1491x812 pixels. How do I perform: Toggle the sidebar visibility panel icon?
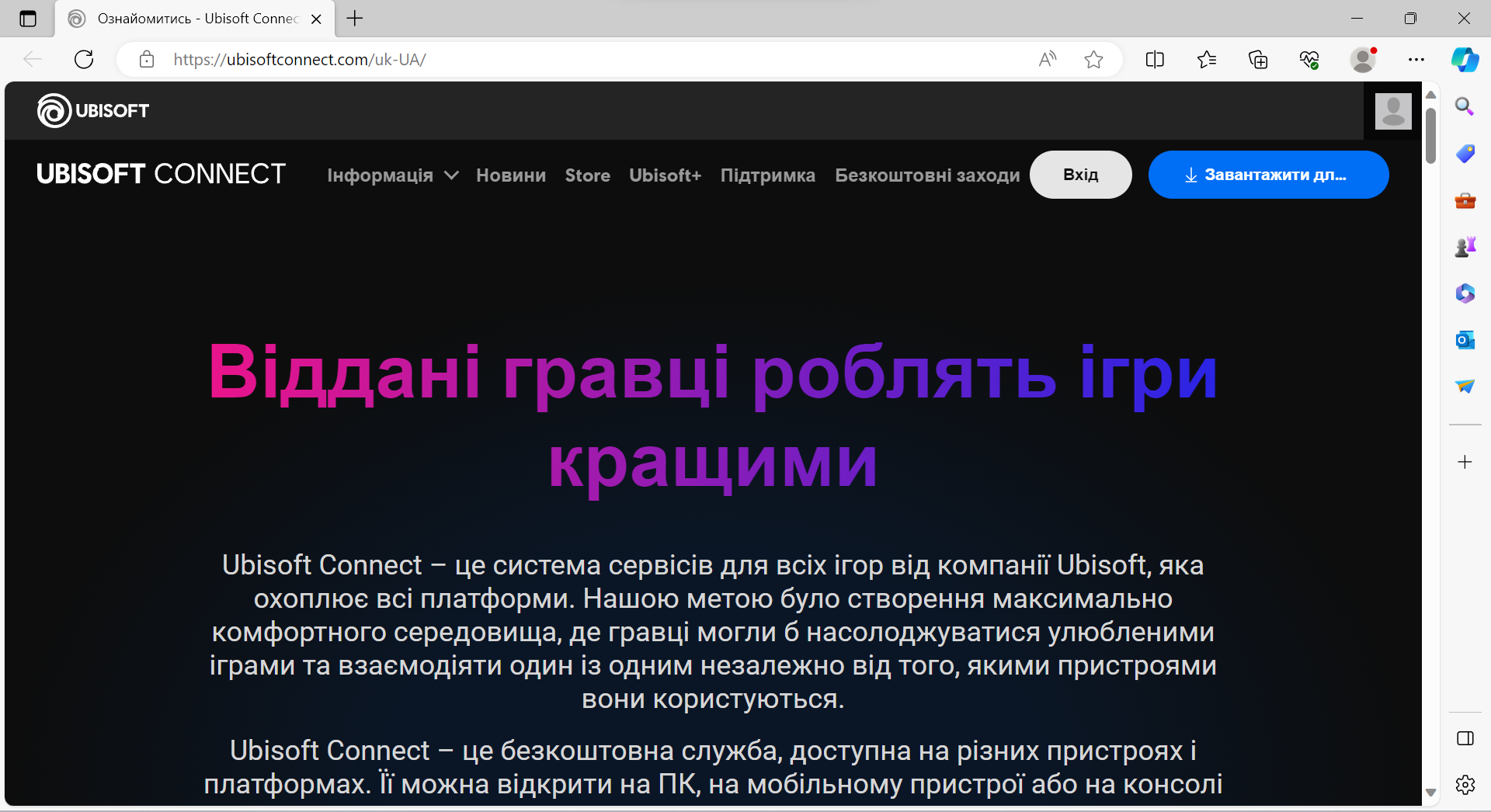tap(1465, 738)
